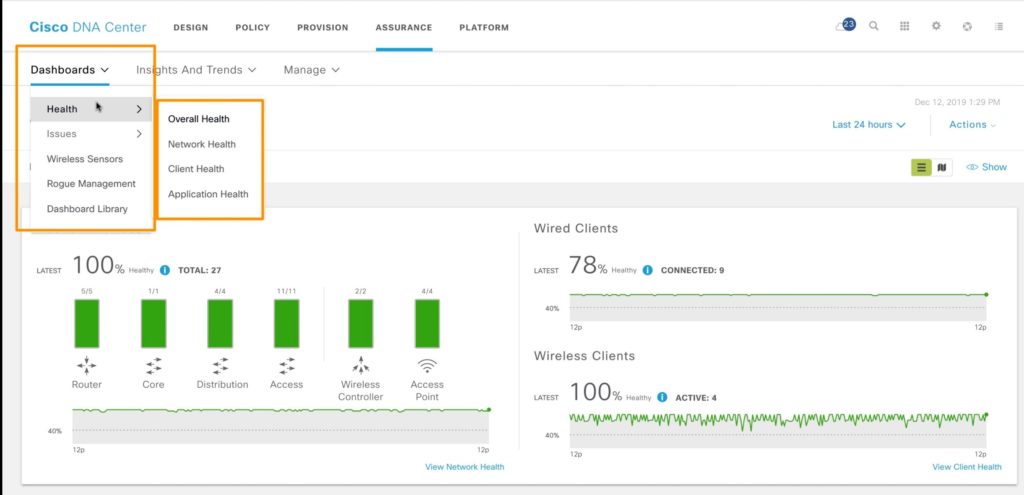Click the help lifebuoy icon
The height and width of the screenshot is (495, 1024).
click(x=967, y=27)
